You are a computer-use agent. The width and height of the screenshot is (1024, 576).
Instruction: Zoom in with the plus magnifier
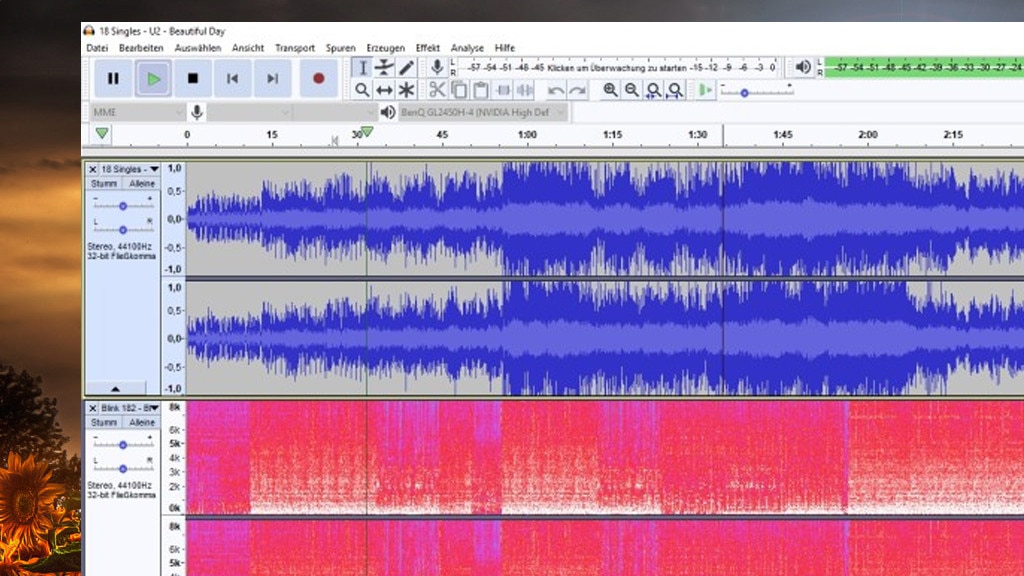610,90
